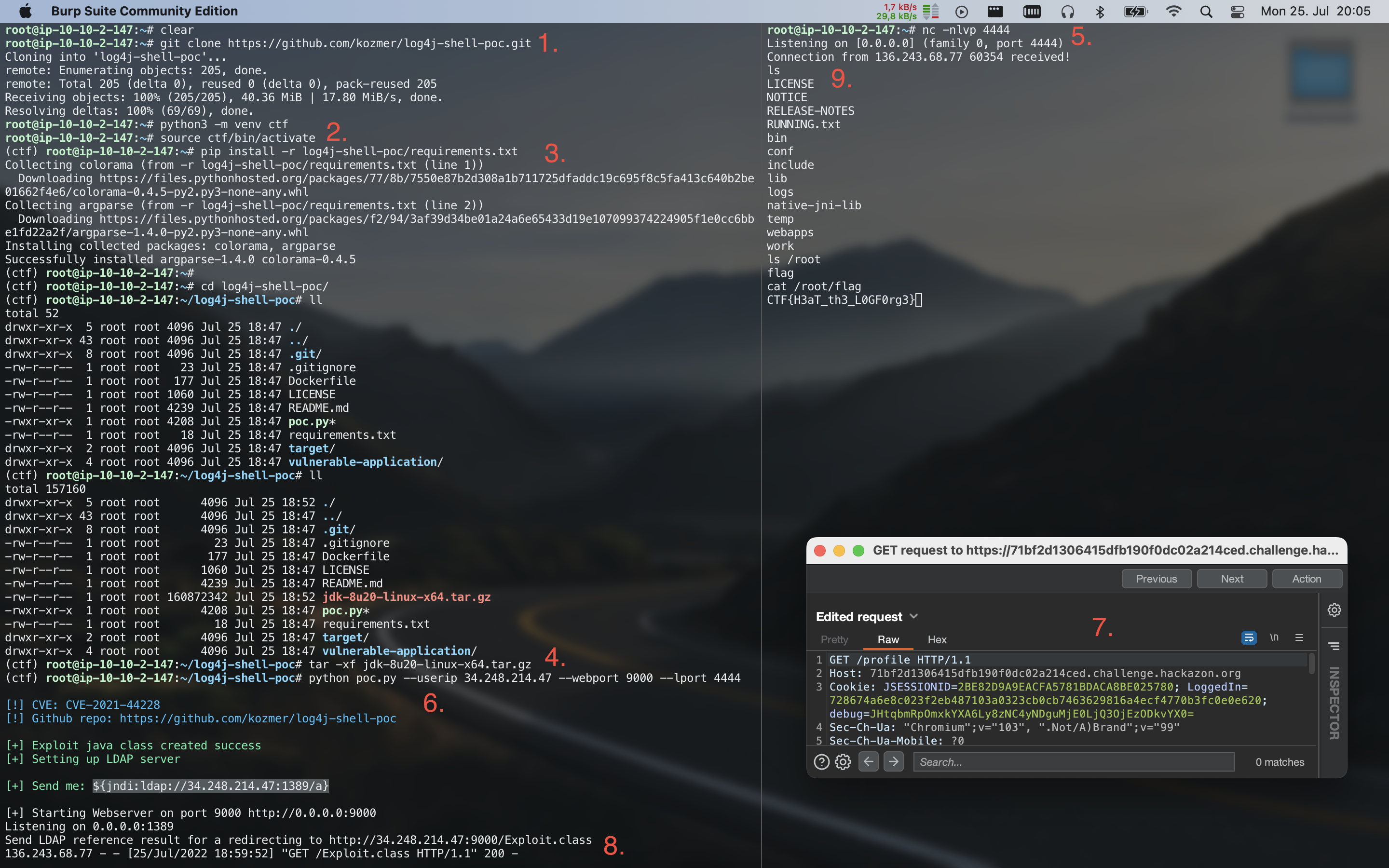Open the Action dropdown button
The height and width of the screenshot is (868, 1389).
[1307, 579]
